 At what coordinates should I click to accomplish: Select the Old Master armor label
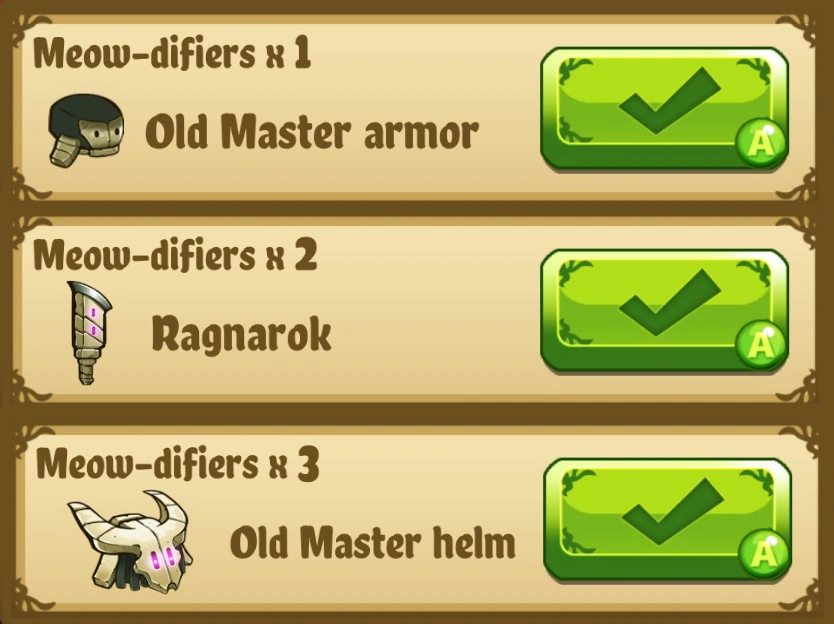point(312,131)
